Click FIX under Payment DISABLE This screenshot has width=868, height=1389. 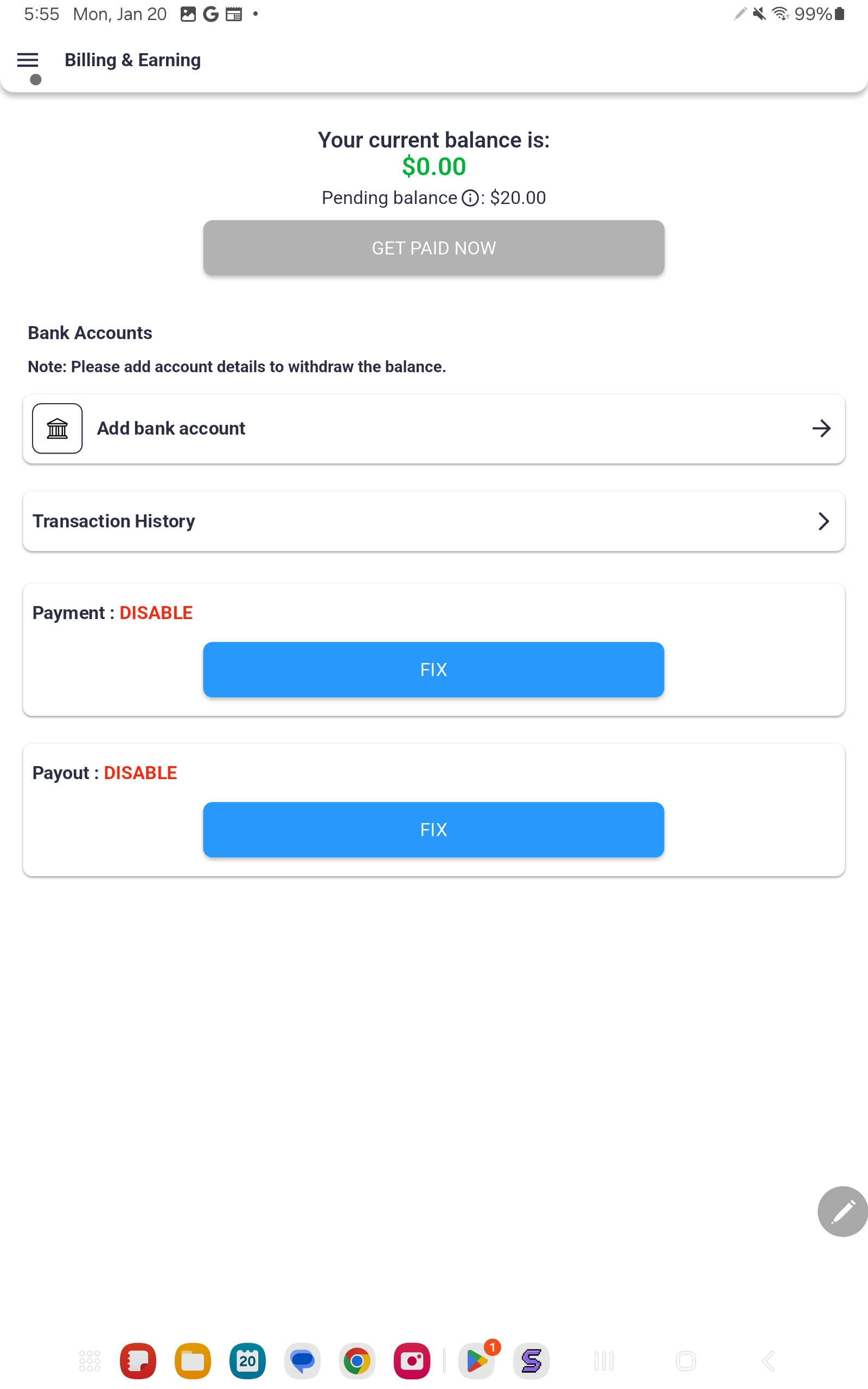[433, 670]
